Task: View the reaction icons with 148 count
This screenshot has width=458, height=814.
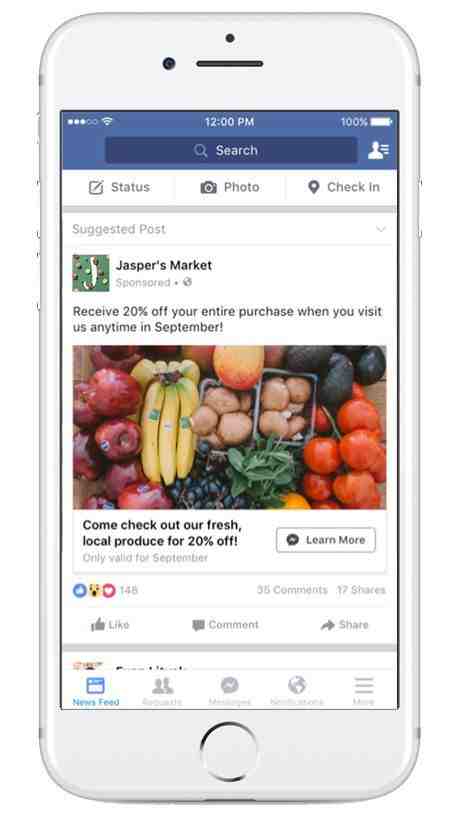Action: (105, 590)
